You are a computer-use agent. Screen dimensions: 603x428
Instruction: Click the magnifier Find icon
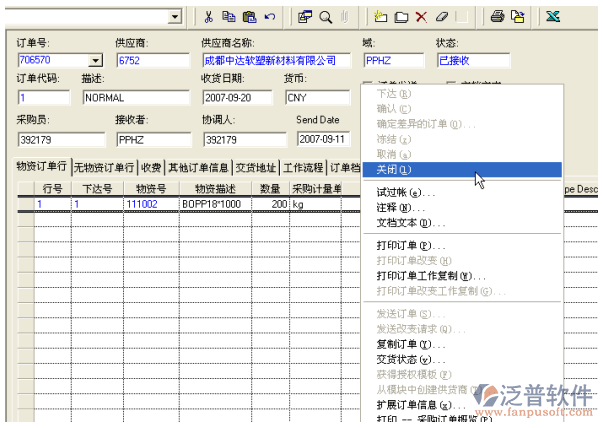pyautogui.click(x=326, y=16)
